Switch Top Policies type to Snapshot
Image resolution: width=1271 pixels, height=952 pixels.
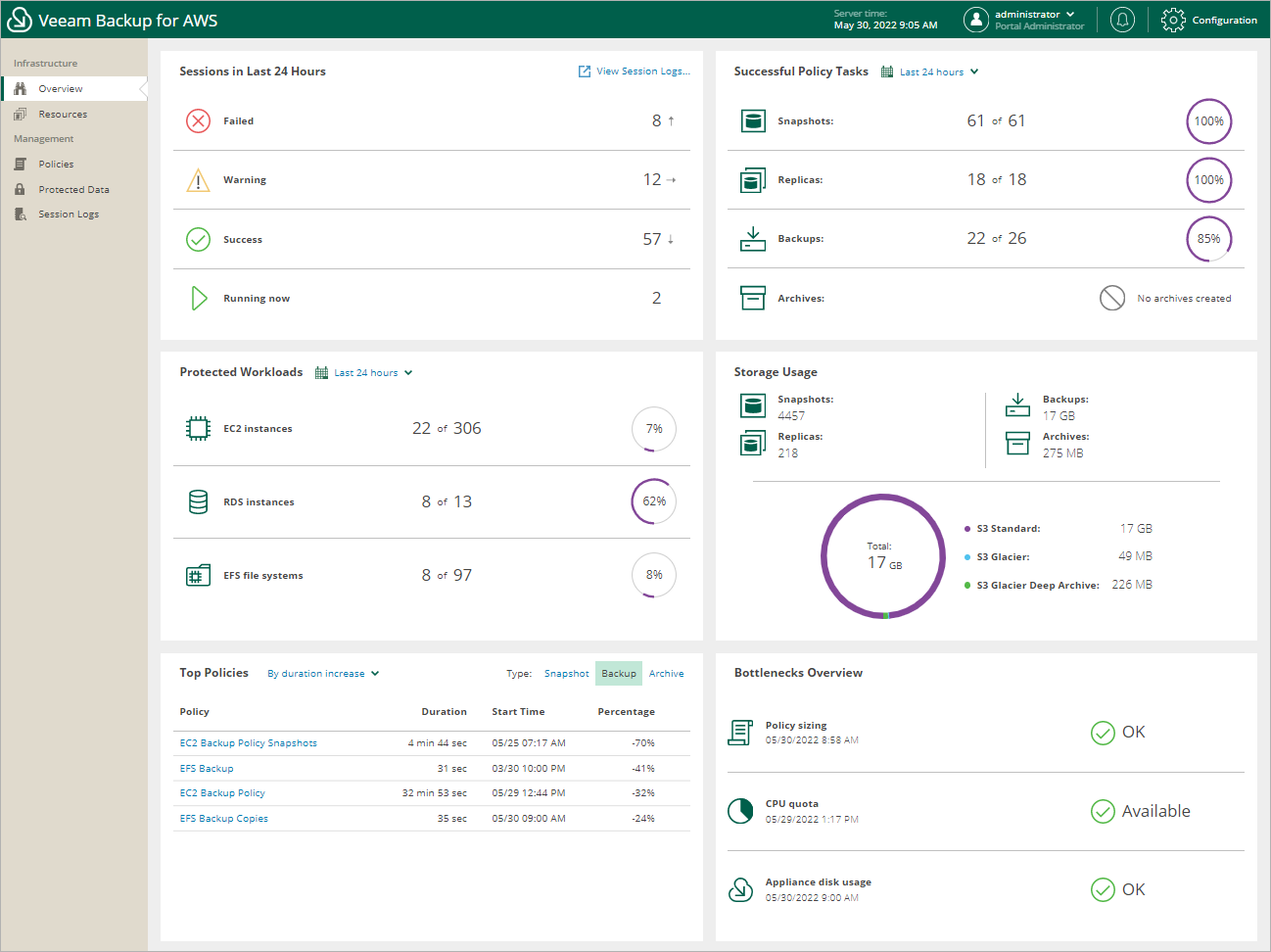point(566,673)
